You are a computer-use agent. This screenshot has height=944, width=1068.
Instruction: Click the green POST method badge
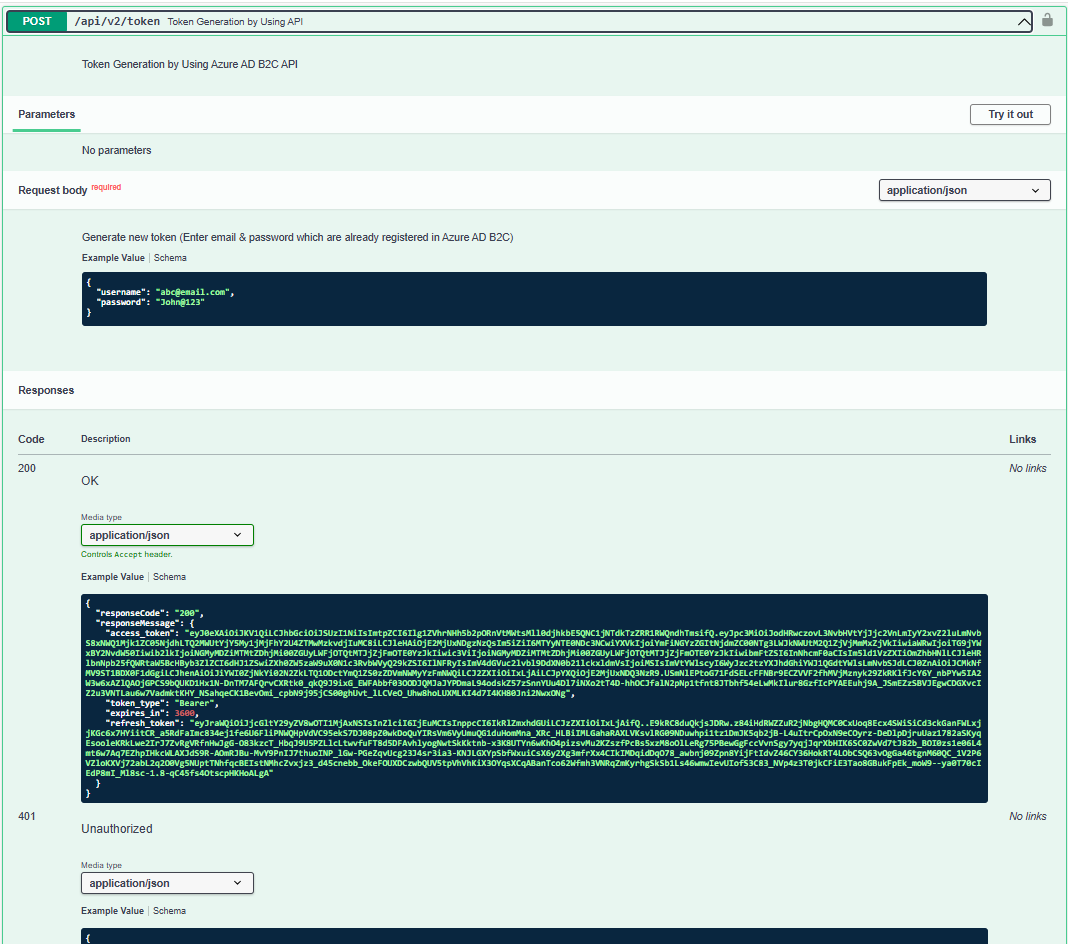37,21
